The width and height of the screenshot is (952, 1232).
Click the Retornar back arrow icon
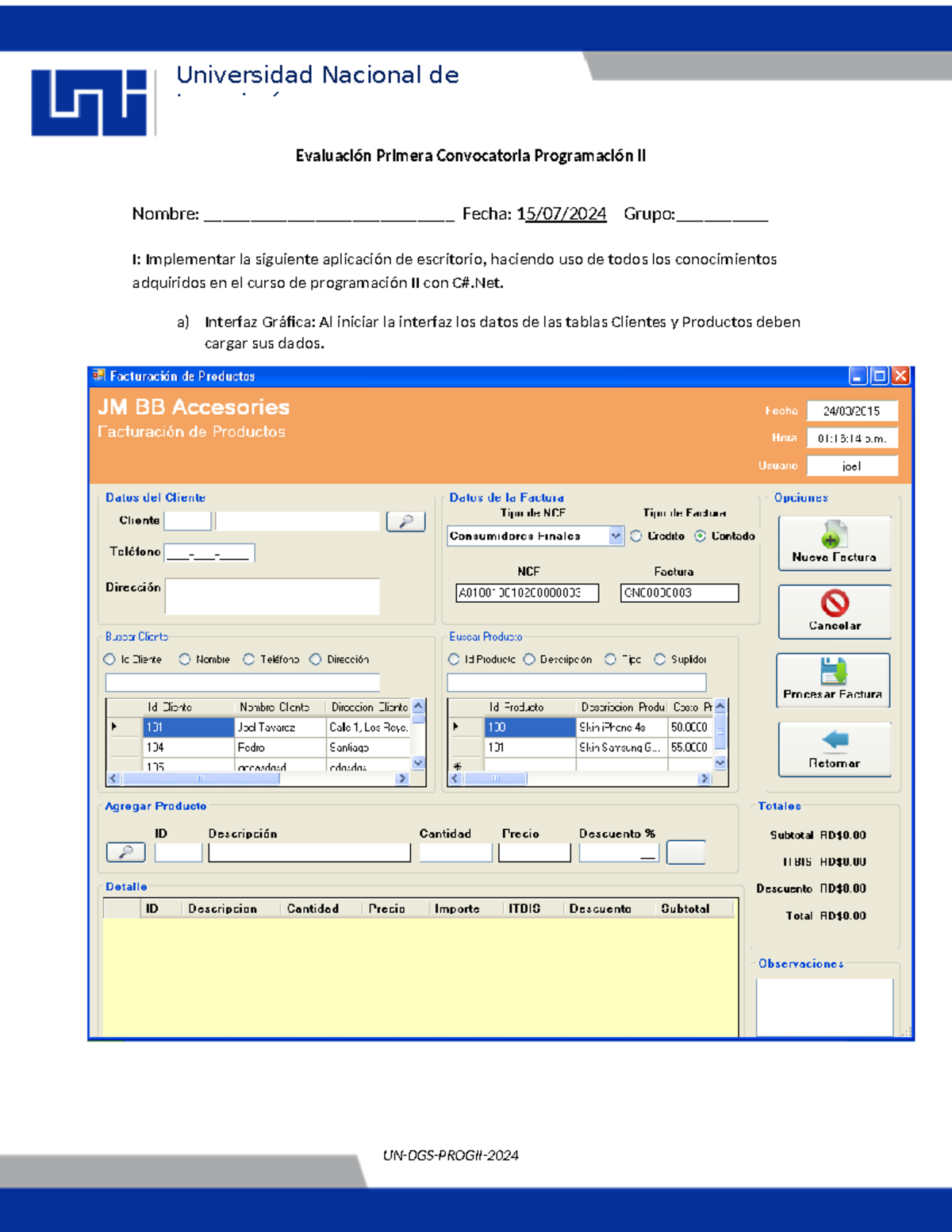click(x=835, y=739)
